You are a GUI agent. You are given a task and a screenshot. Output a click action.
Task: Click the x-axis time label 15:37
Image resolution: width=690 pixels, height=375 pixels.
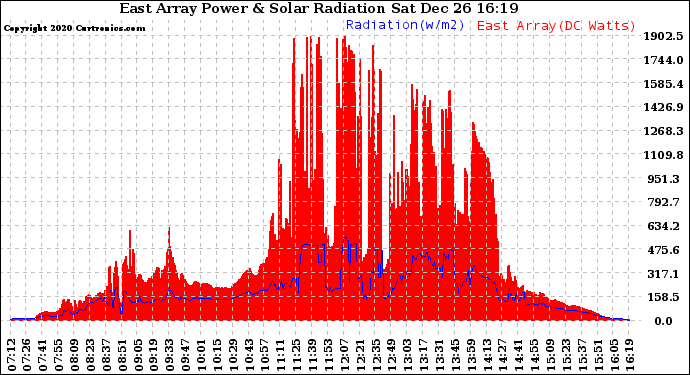[x=582, y=355]
